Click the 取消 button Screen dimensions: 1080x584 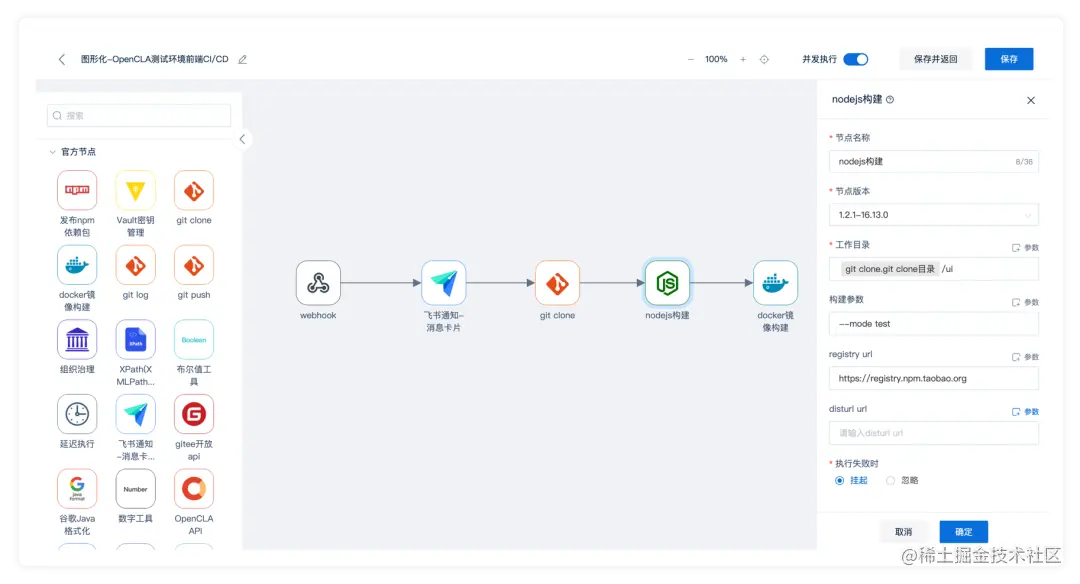pos(903,532)
